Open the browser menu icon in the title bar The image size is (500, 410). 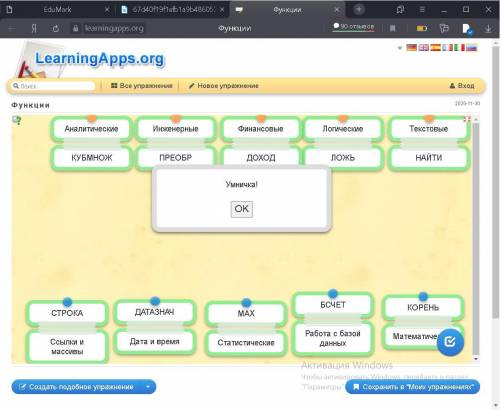(x=422, y=10)
